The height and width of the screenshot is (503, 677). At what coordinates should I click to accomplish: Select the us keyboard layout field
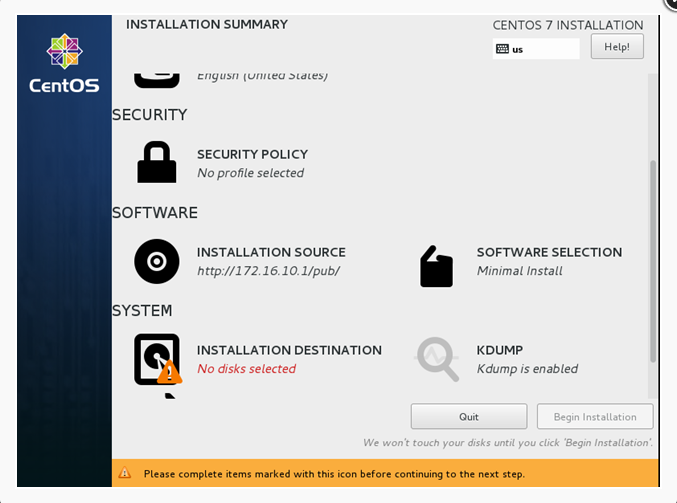click(x=536, y=49)
